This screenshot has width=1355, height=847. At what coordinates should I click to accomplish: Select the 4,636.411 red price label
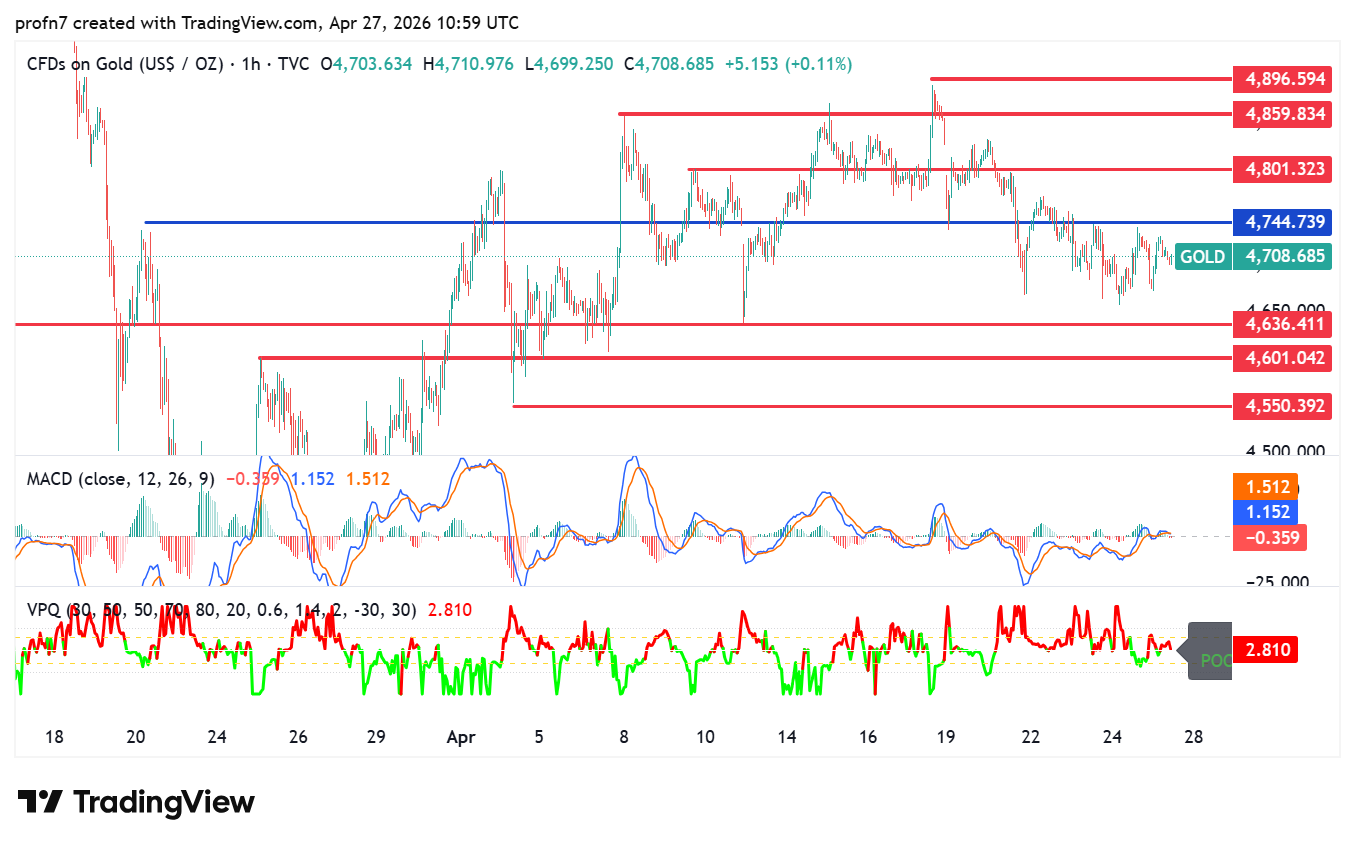[x=1282, y=324]
